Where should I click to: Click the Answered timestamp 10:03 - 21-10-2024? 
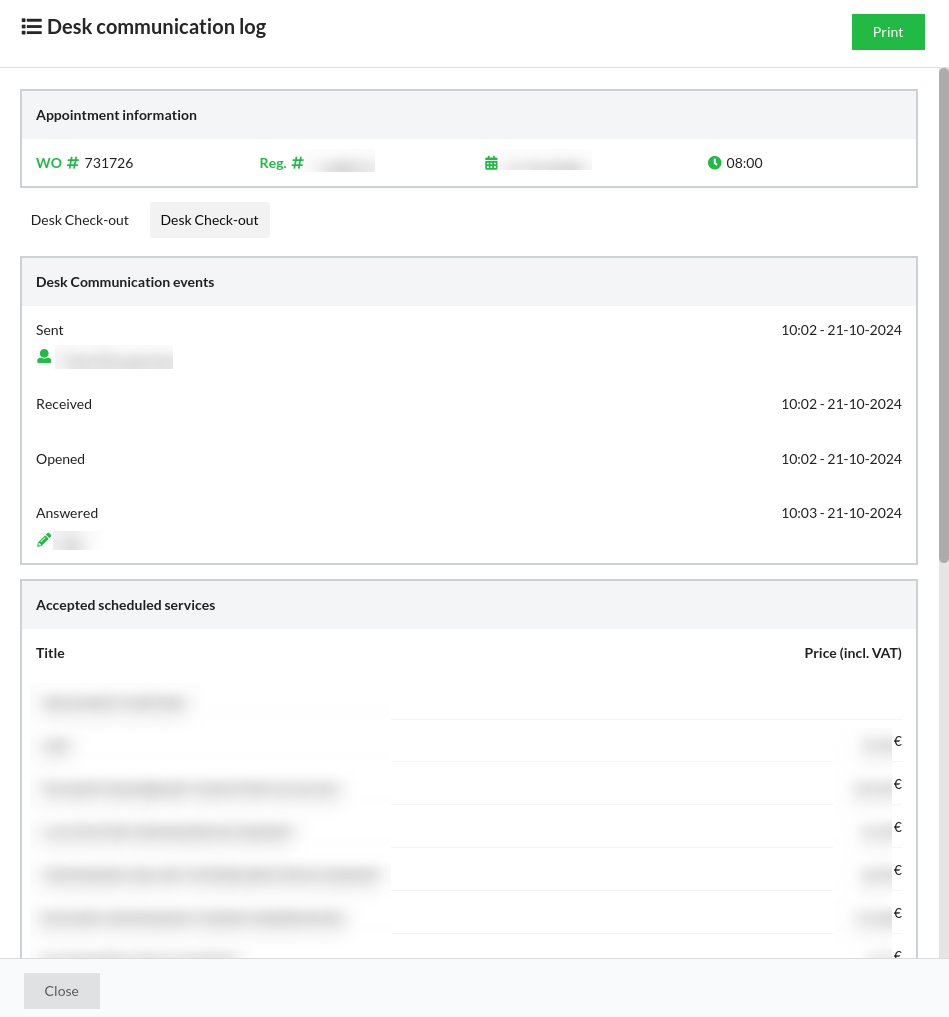click(841, 513)
